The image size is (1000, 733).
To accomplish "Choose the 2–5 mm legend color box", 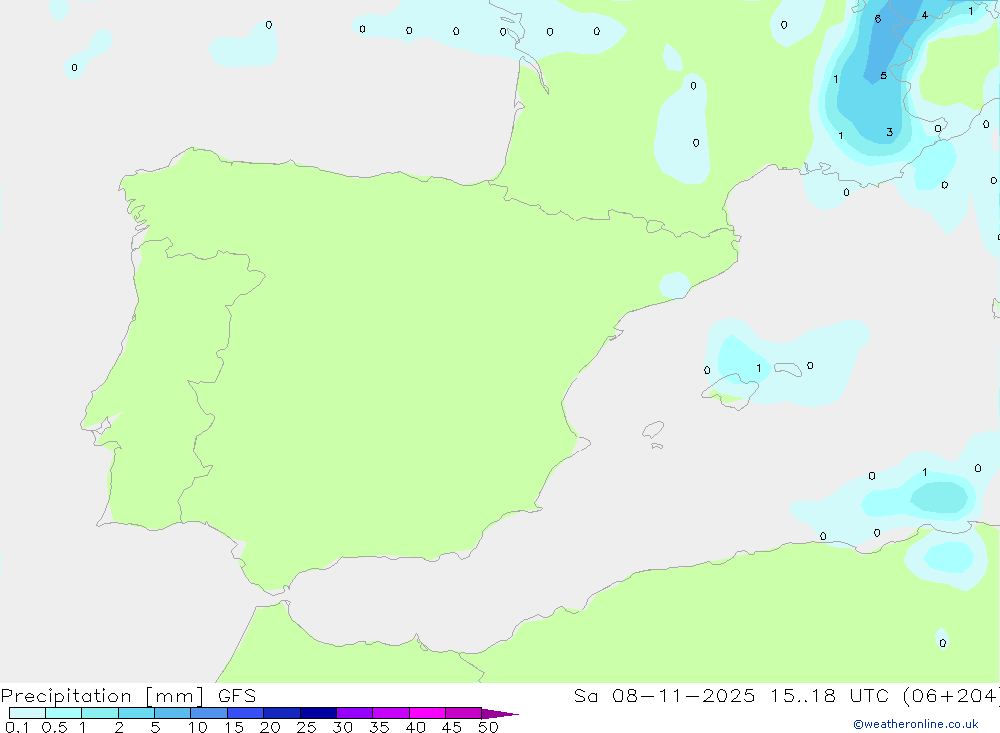I will [x=136, y=713].
